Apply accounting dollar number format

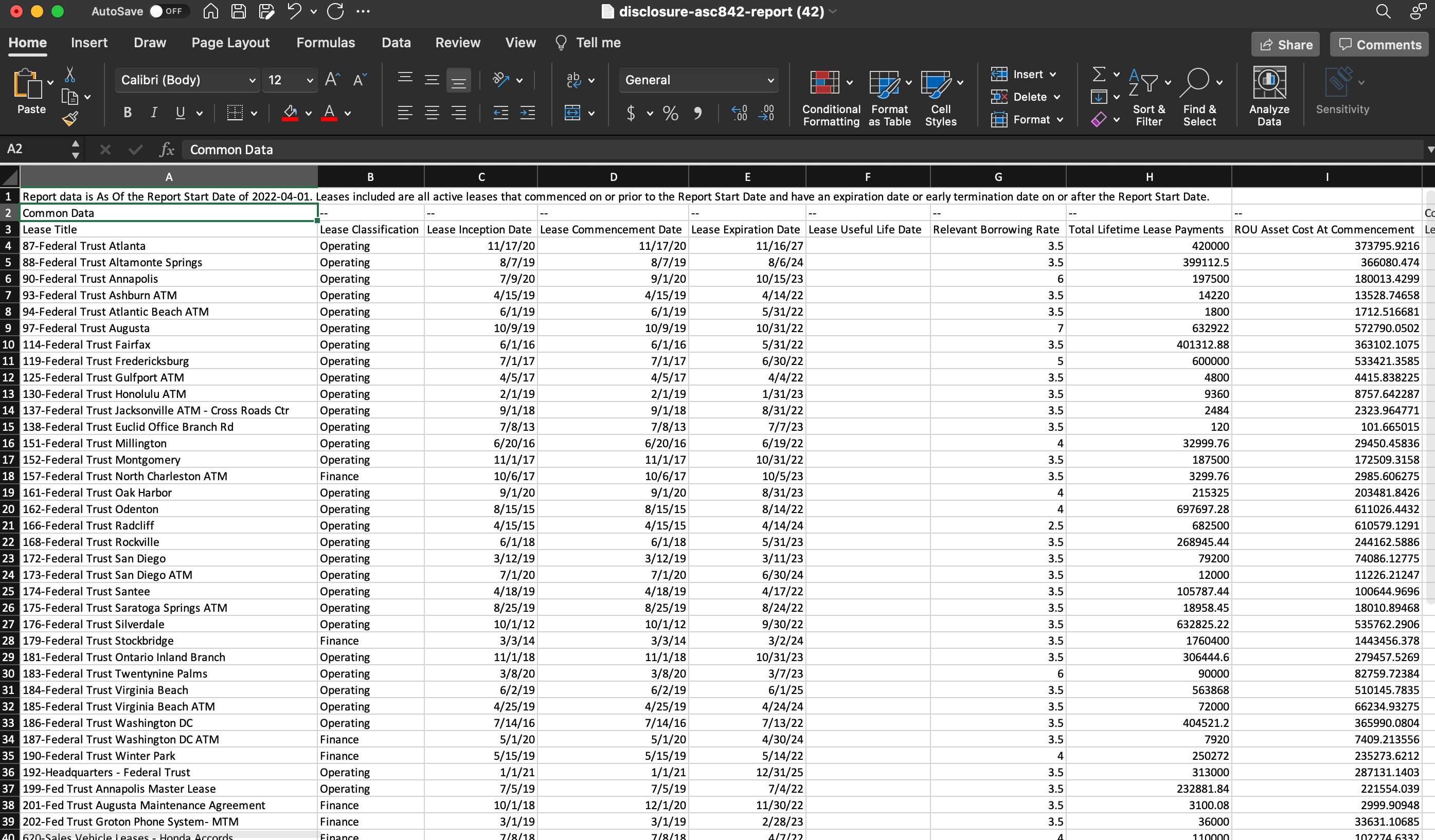pyautogui.click(x=631, y=113)
